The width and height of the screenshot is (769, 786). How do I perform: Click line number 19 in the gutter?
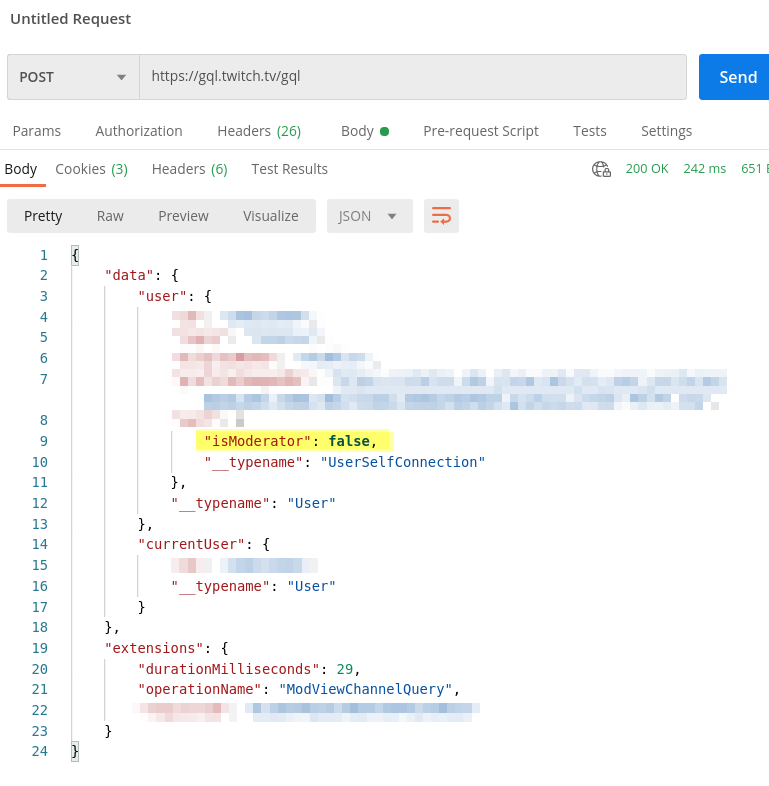tap(40, 648)
